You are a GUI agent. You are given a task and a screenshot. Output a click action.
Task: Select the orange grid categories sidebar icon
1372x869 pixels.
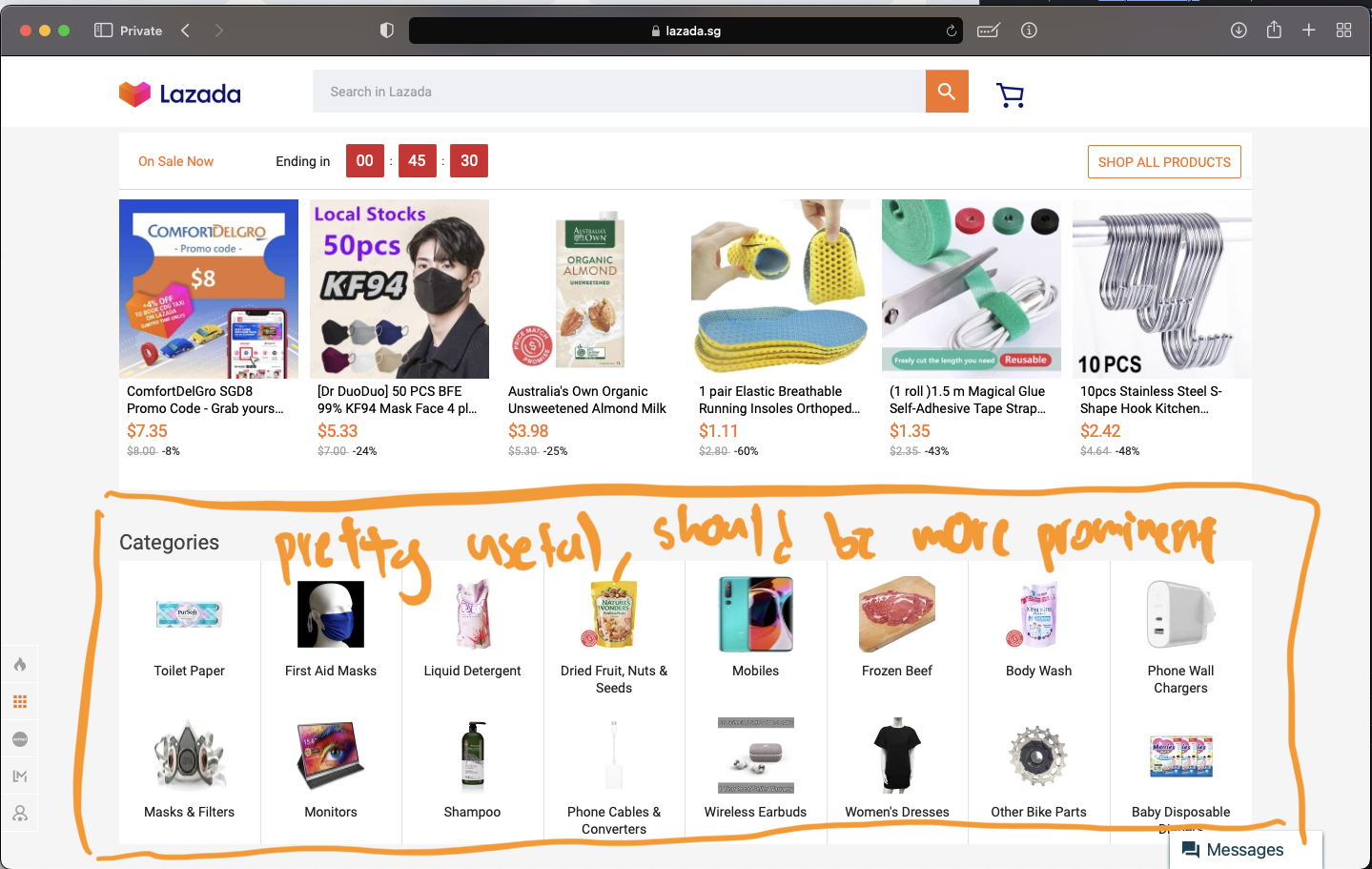click(20, 702)
